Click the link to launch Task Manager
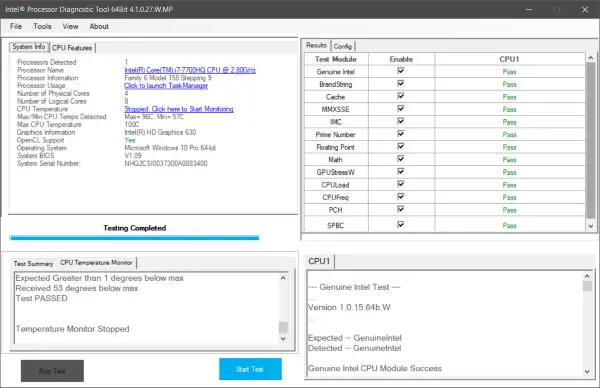Viewport: 600px width, 388px height. (166, 86)
